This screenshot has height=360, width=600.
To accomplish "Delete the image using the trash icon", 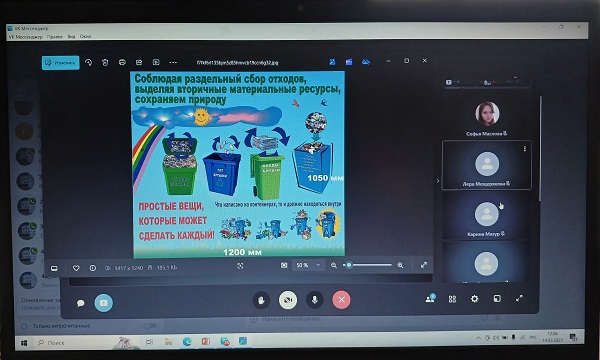I will click(x=105, y=62).
